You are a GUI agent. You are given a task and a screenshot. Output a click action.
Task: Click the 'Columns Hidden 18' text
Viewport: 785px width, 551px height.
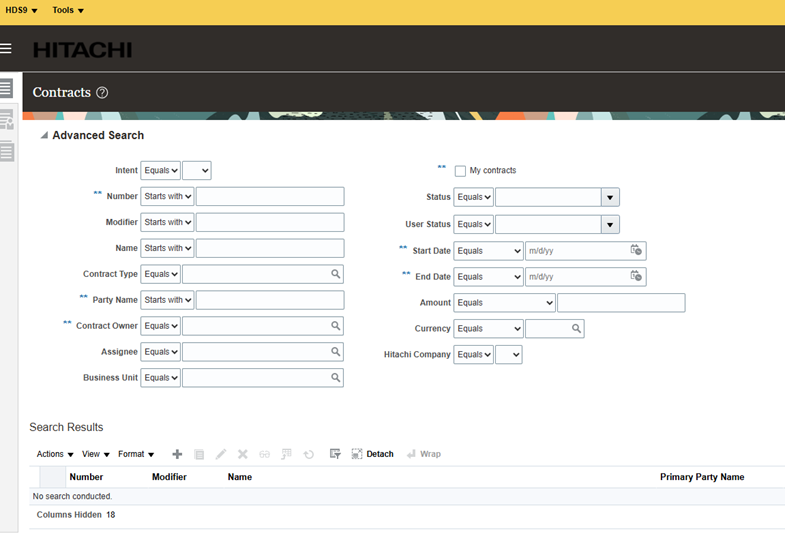tap(76, 514)
